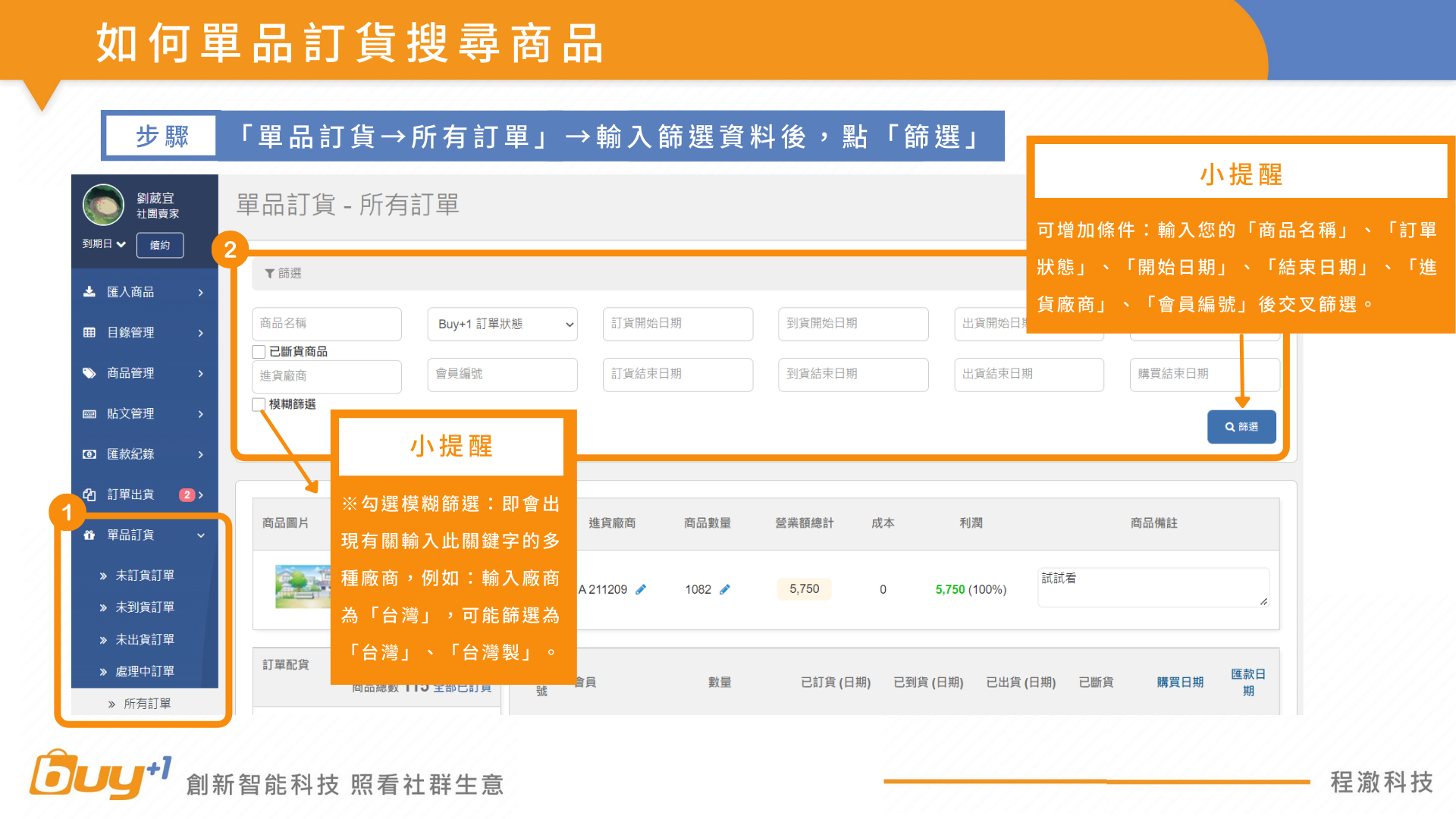The image size is (1456, 819).
Task: Click the 訂單出貨 copy icon
Action: [89, 494]
